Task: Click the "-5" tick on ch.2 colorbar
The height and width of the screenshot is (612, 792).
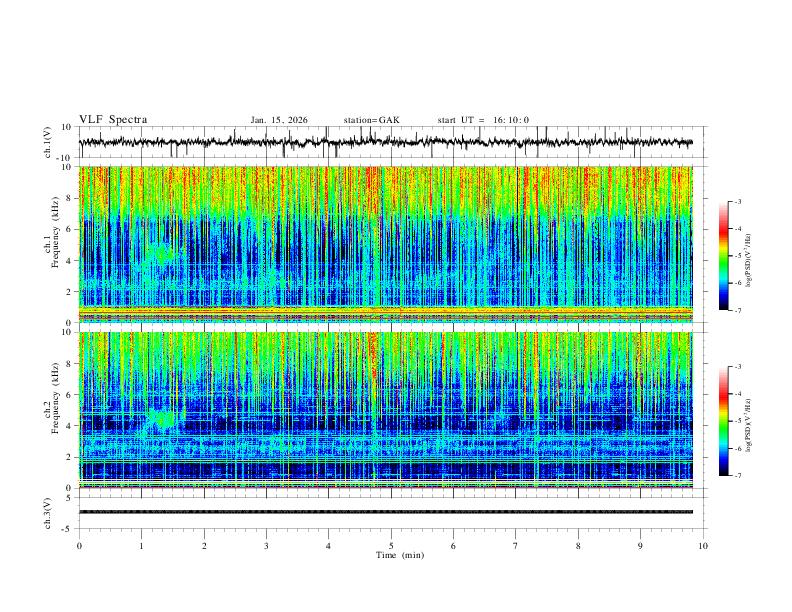Action: (x=737, y=421)
